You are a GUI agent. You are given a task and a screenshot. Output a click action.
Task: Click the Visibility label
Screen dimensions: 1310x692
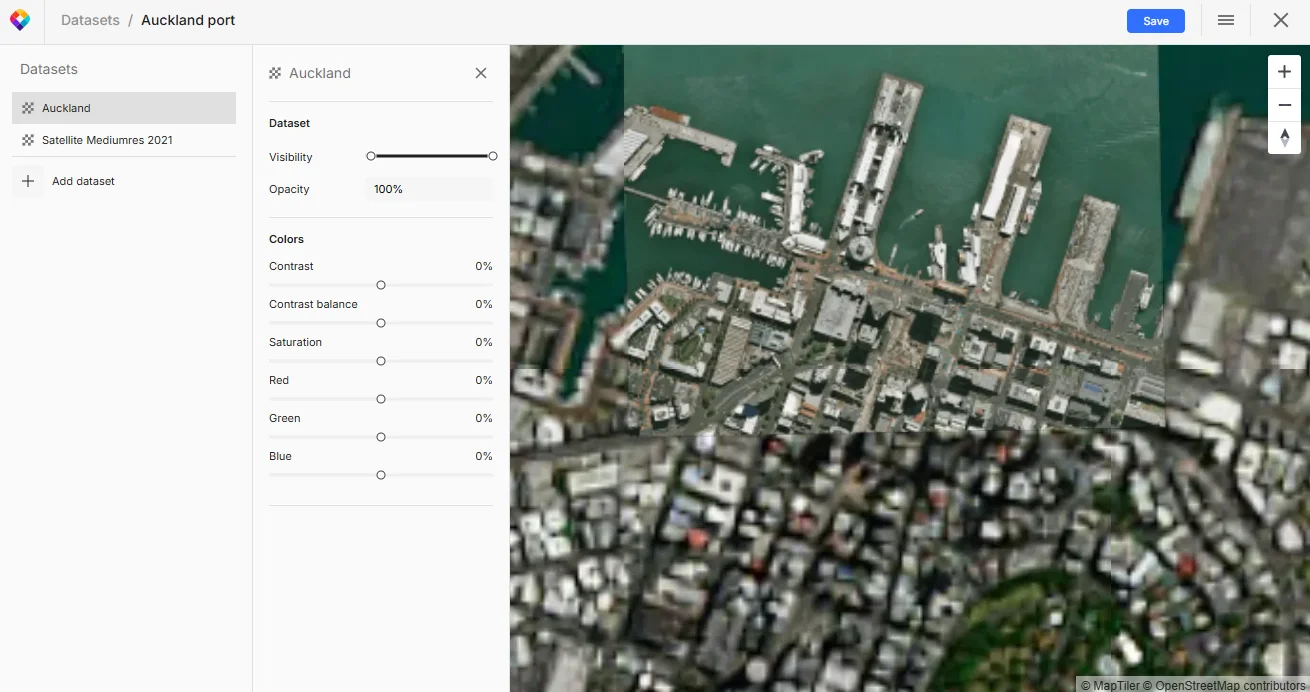tap(291, 157)
